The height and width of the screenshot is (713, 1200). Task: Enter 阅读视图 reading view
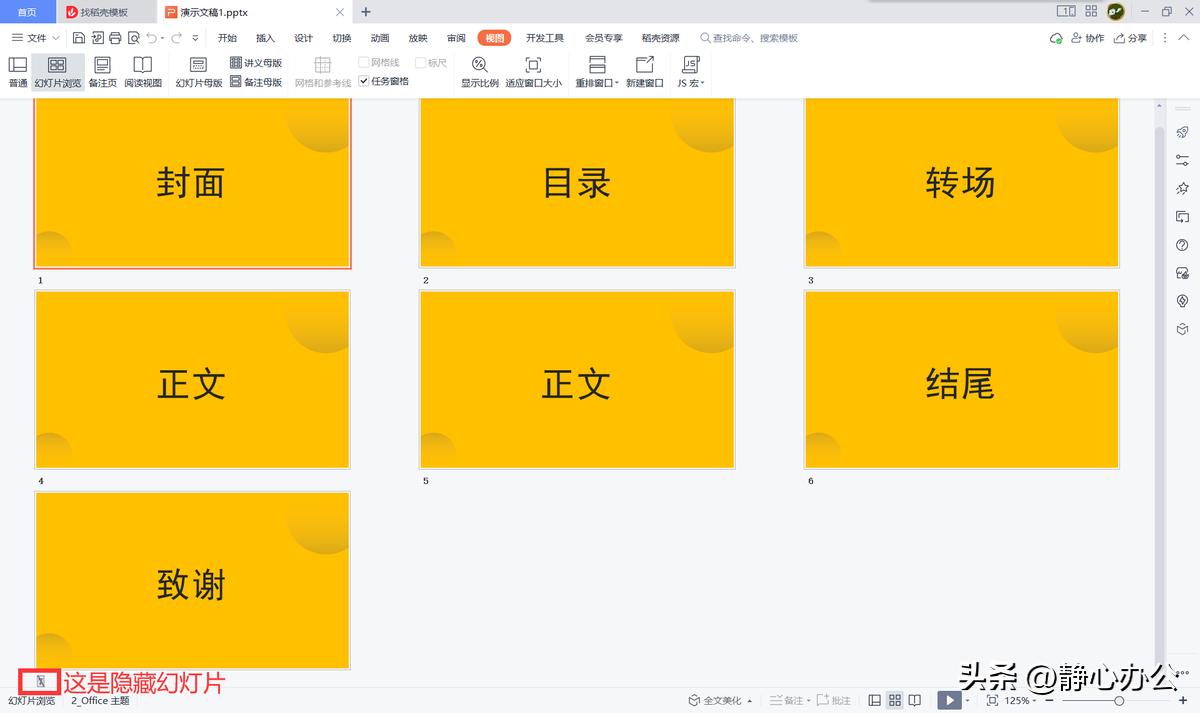click(142, 71)
